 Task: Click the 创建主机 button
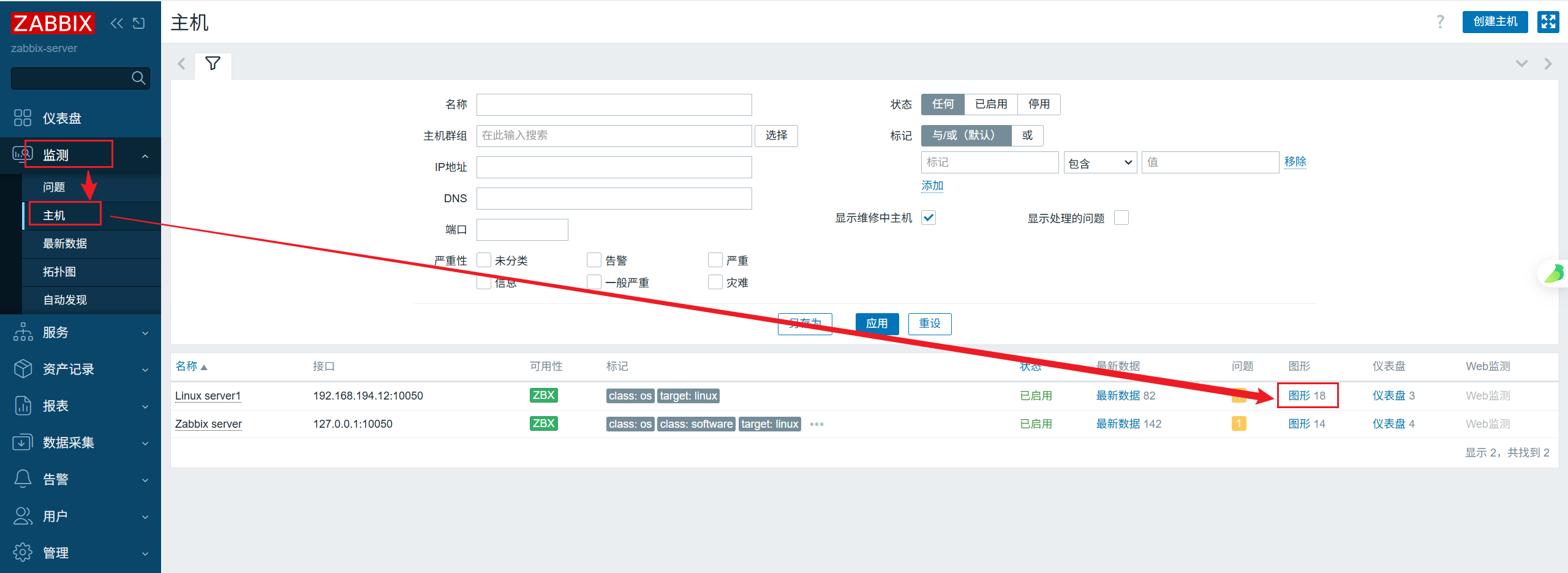click(x=1495, y=22)
